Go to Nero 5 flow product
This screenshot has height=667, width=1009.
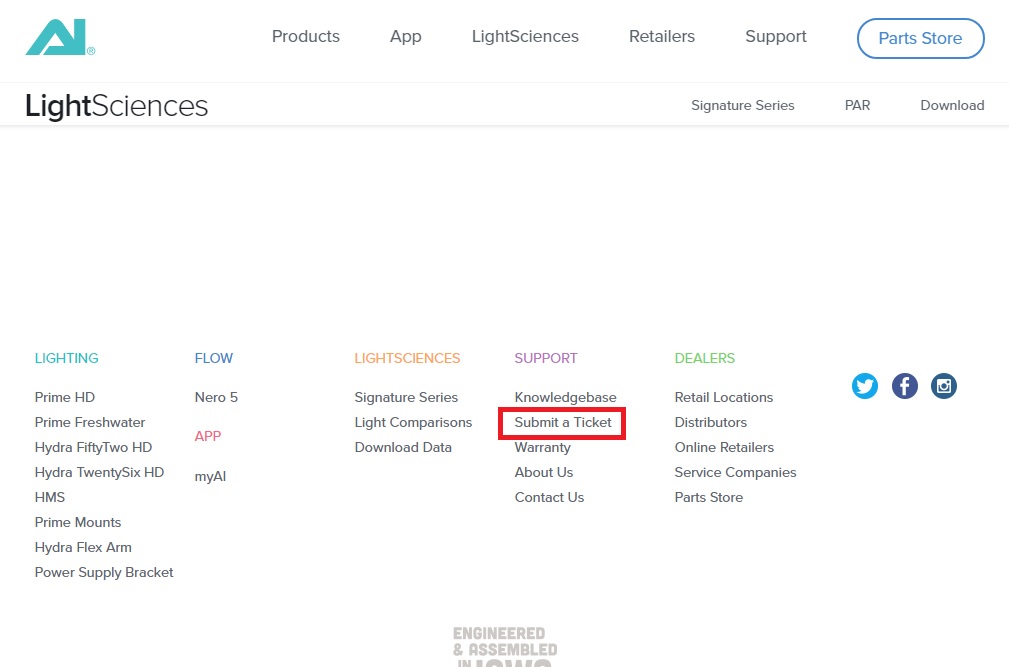pos(216,398)
